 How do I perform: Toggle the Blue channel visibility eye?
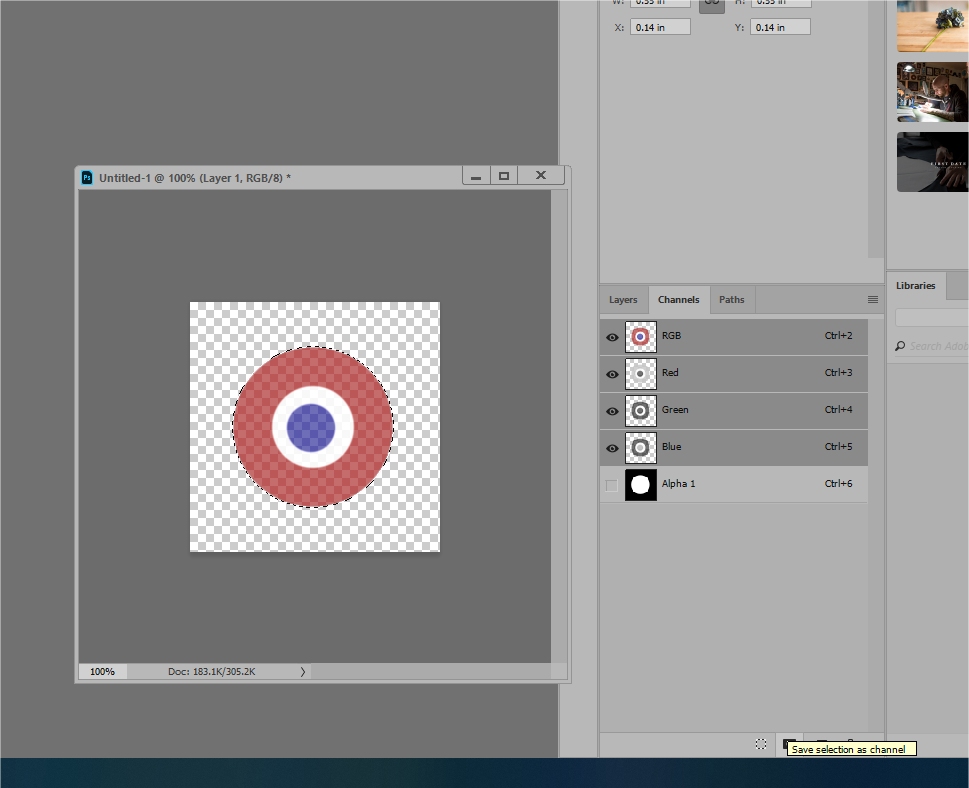coord(612,448)
